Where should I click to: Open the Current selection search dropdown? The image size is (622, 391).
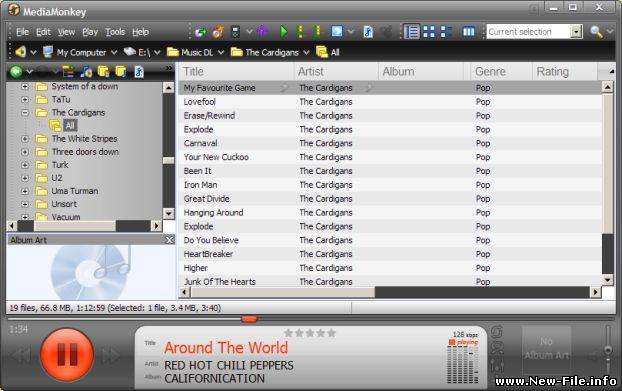(576, 32)
